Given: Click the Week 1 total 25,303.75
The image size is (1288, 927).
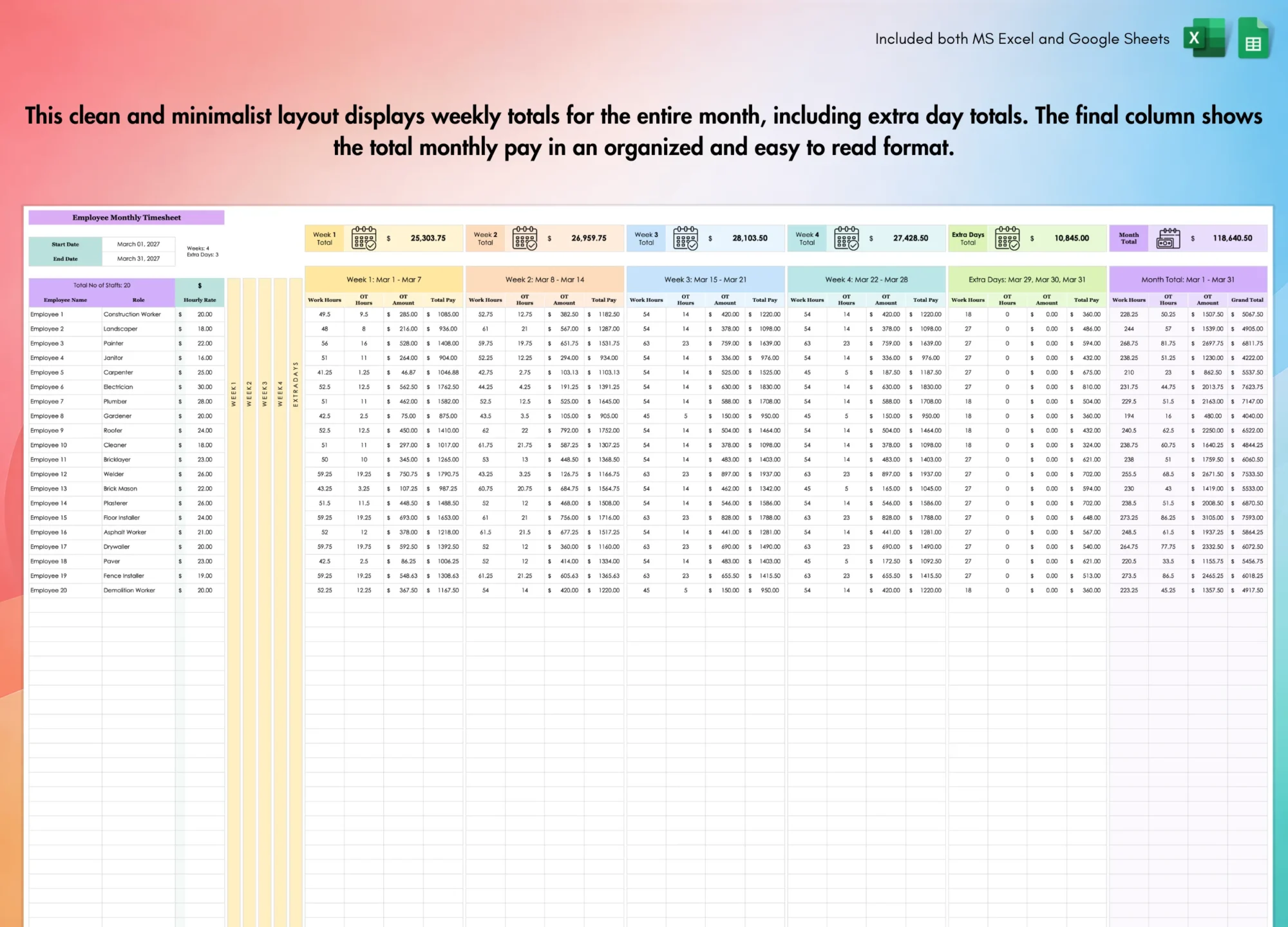Looking at the screenshot, I should point(428,238).
